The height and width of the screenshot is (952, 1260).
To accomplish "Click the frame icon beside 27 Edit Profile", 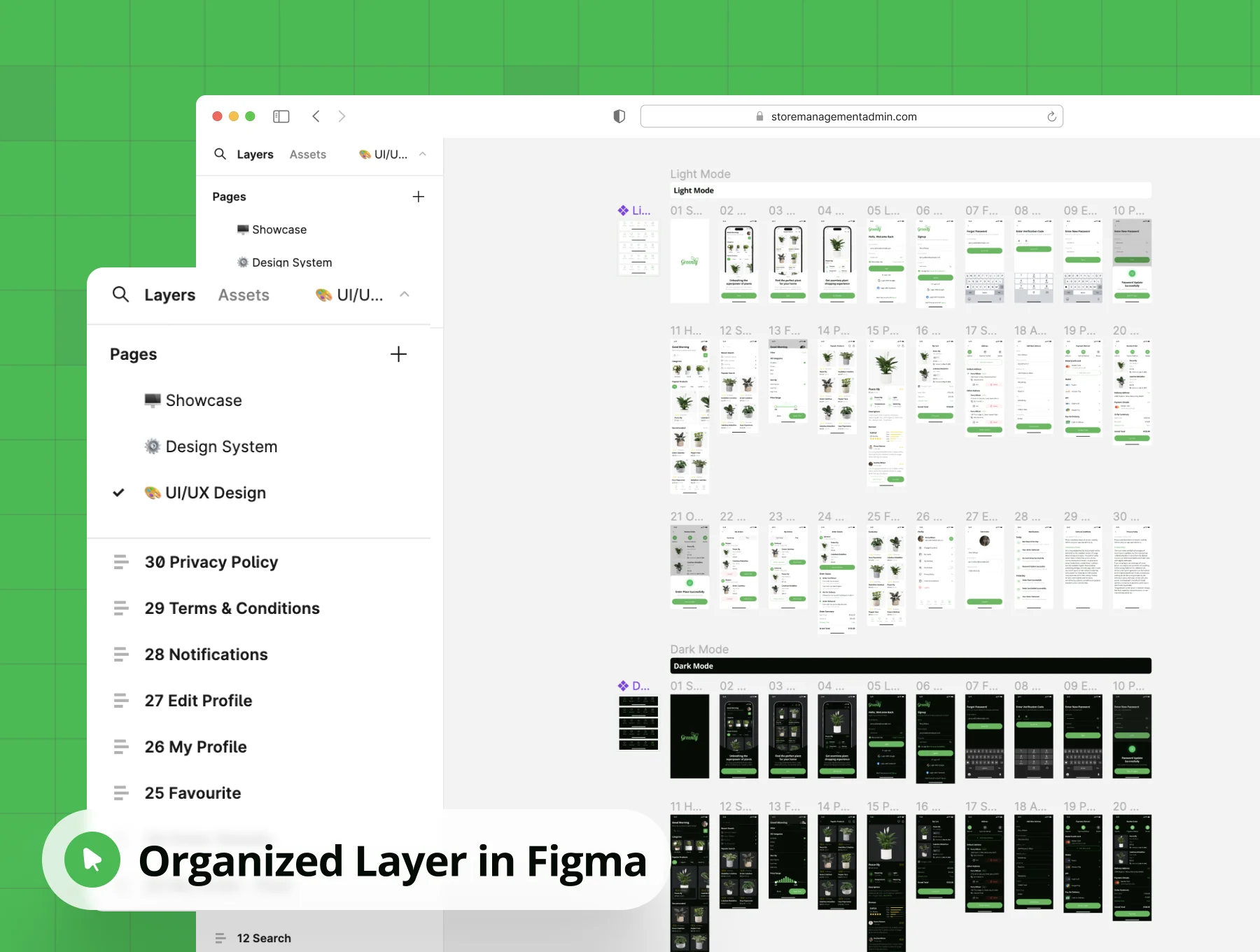I will pos(121,701).
